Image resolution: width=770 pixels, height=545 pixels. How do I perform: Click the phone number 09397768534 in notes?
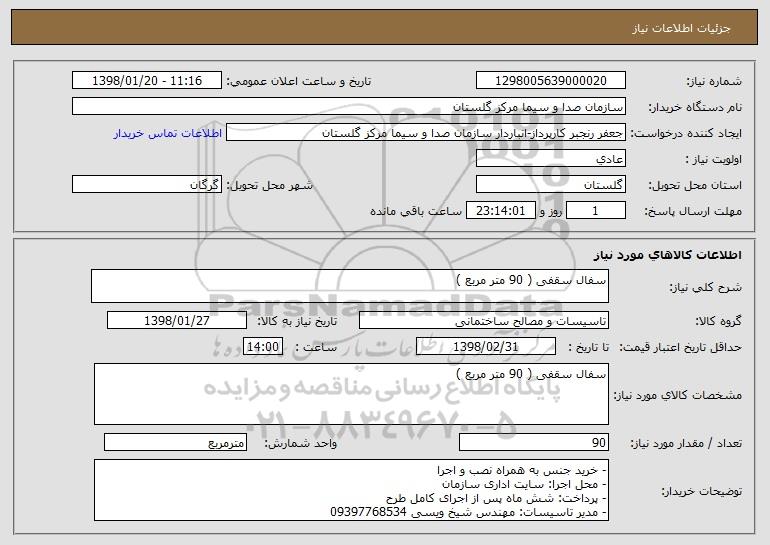pyautogui.click(x=368, y=512)
